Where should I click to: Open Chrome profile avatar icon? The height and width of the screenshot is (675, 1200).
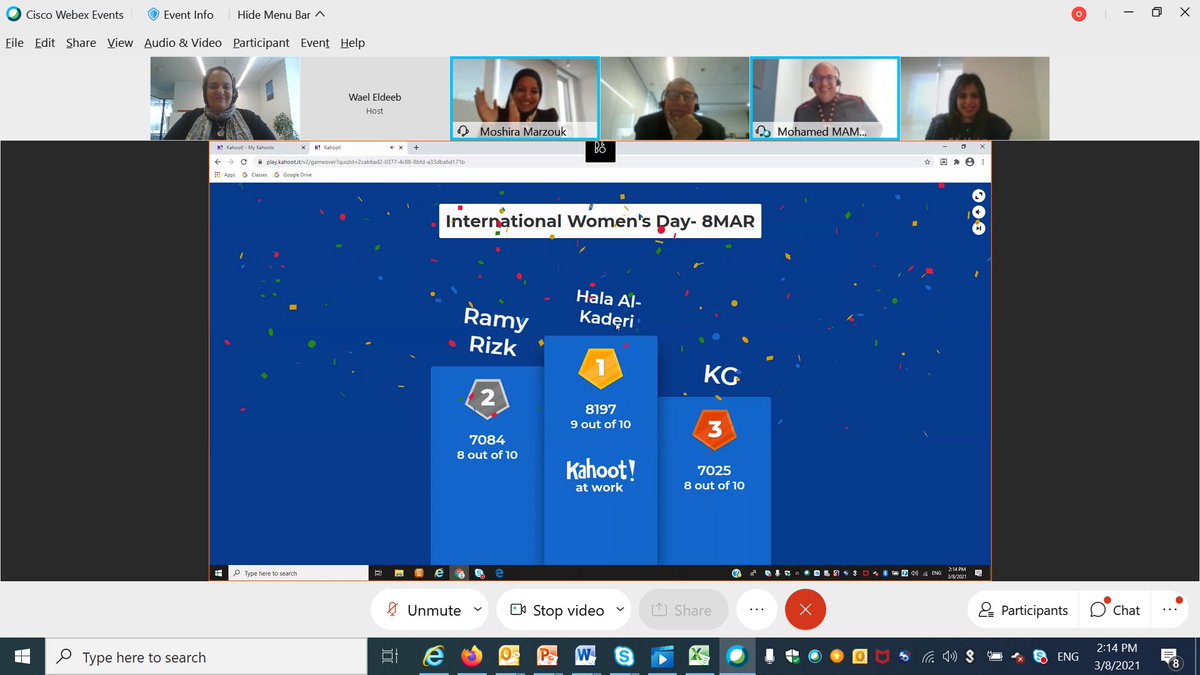(969, 161)
